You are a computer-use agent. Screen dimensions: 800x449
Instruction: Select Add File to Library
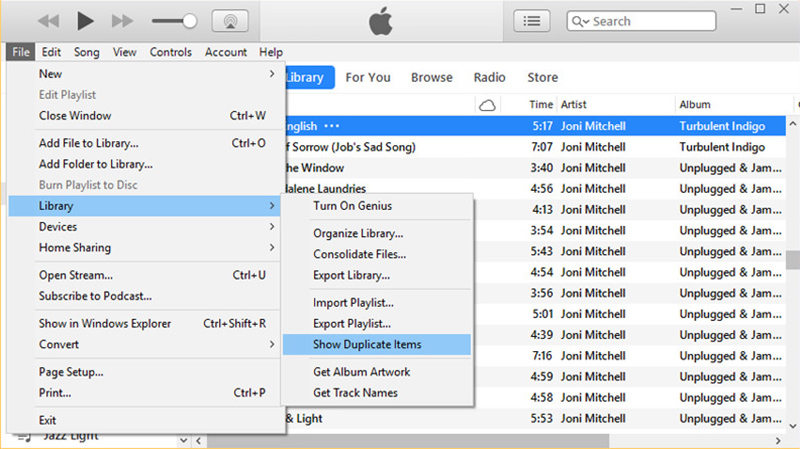144,143
